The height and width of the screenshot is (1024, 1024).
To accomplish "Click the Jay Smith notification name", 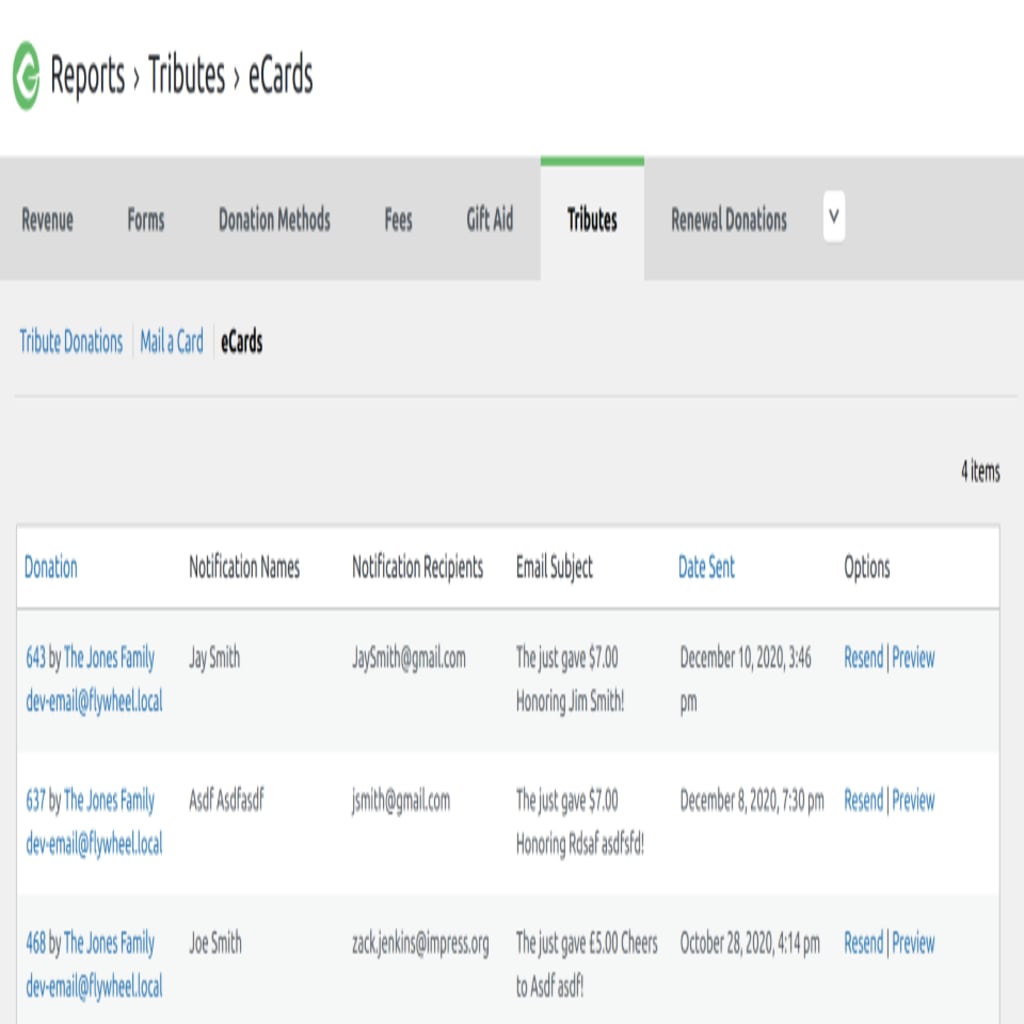I will coord(214,657).
